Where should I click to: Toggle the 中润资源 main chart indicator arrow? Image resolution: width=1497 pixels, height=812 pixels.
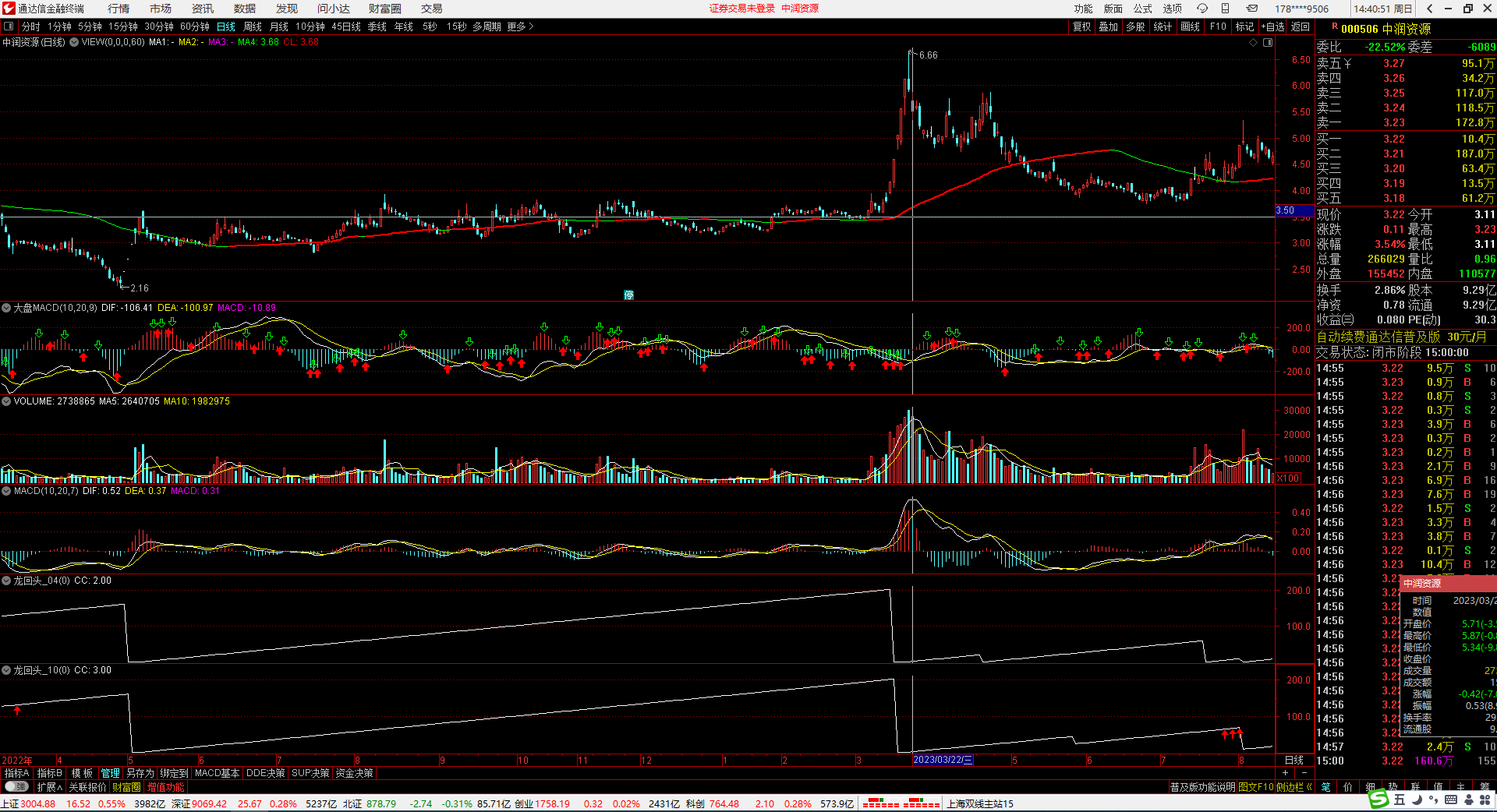click(74, 42)
